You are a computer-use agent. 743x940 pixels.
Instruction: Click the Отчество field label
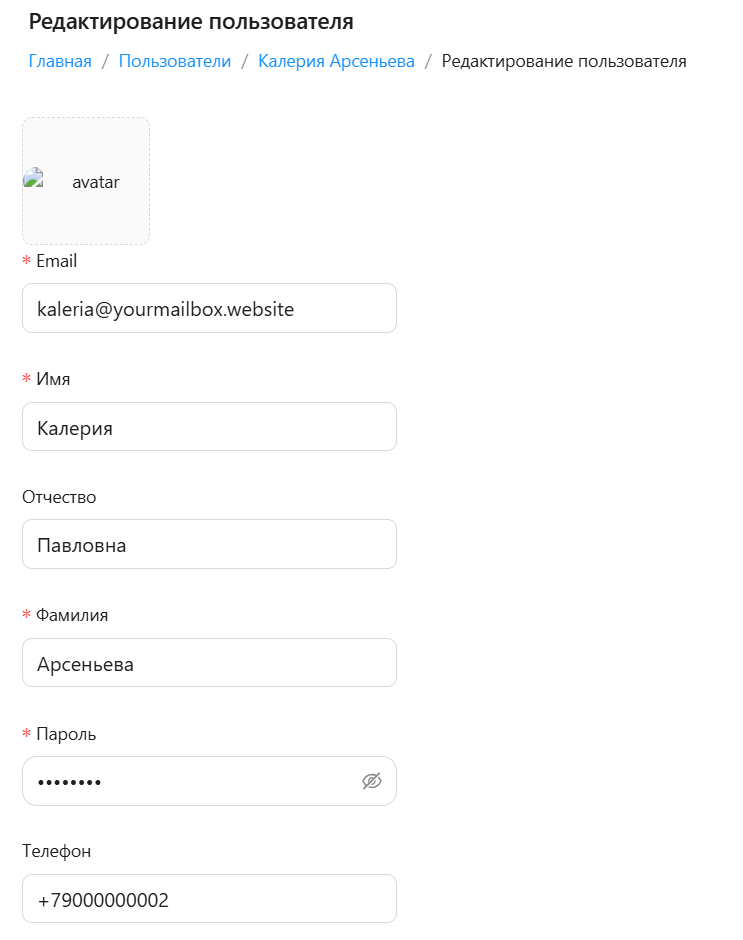pos(59,497)
